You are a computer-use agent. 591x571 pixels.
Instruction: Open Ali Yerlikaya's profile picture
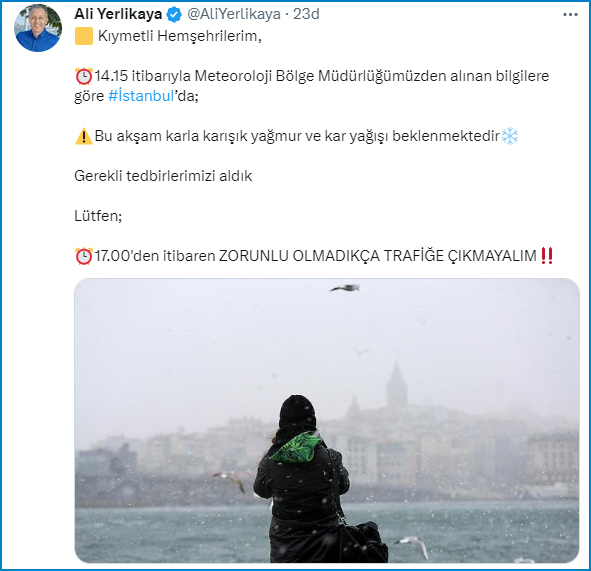(x=38, y=28)
